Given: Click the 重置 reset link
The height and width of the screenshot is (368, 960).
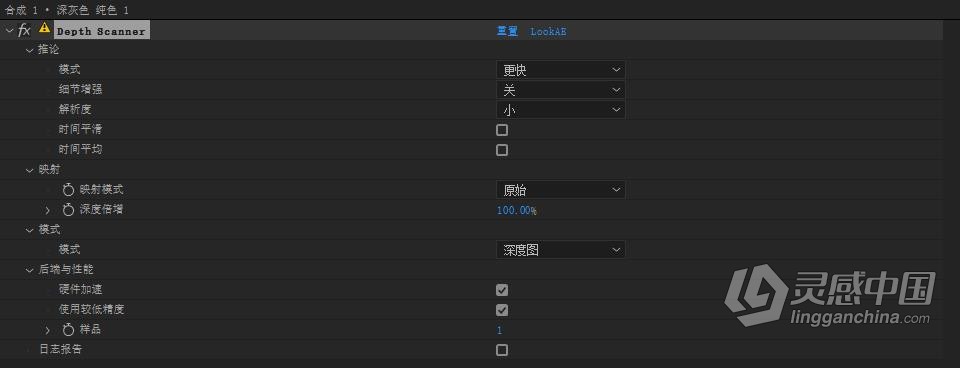Looking at the screenshot, I should pos(507,31).
